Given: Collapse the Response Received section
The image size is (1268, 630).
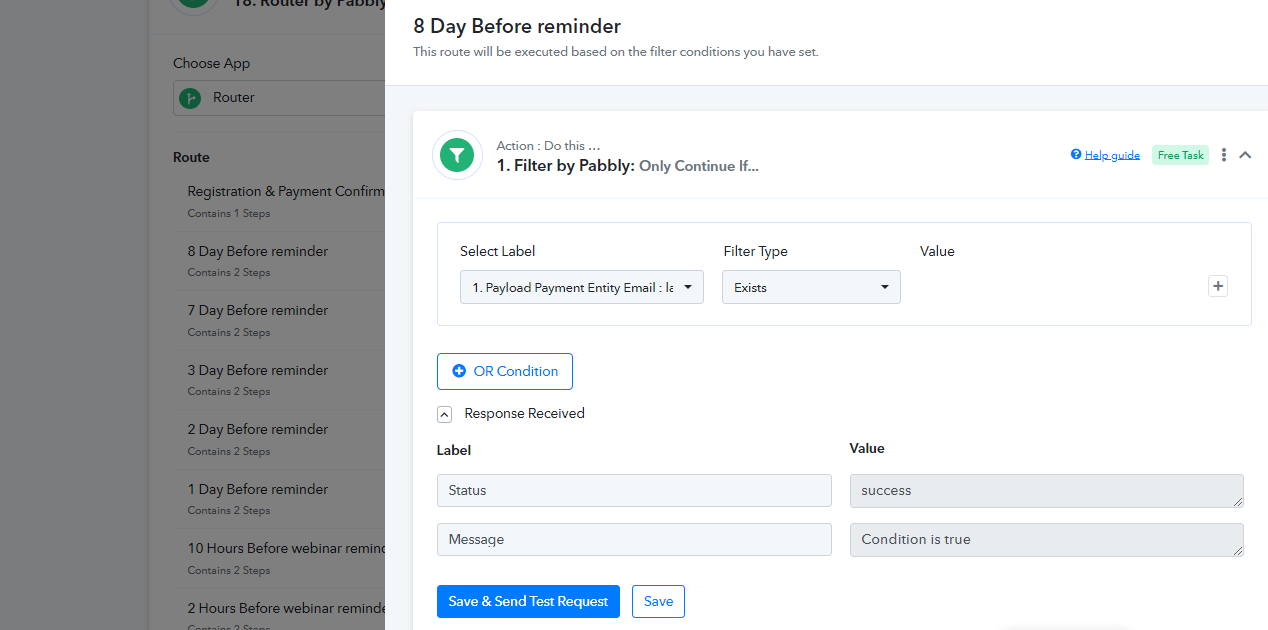Looking at the screenshot, I should [x=444, y=414].
